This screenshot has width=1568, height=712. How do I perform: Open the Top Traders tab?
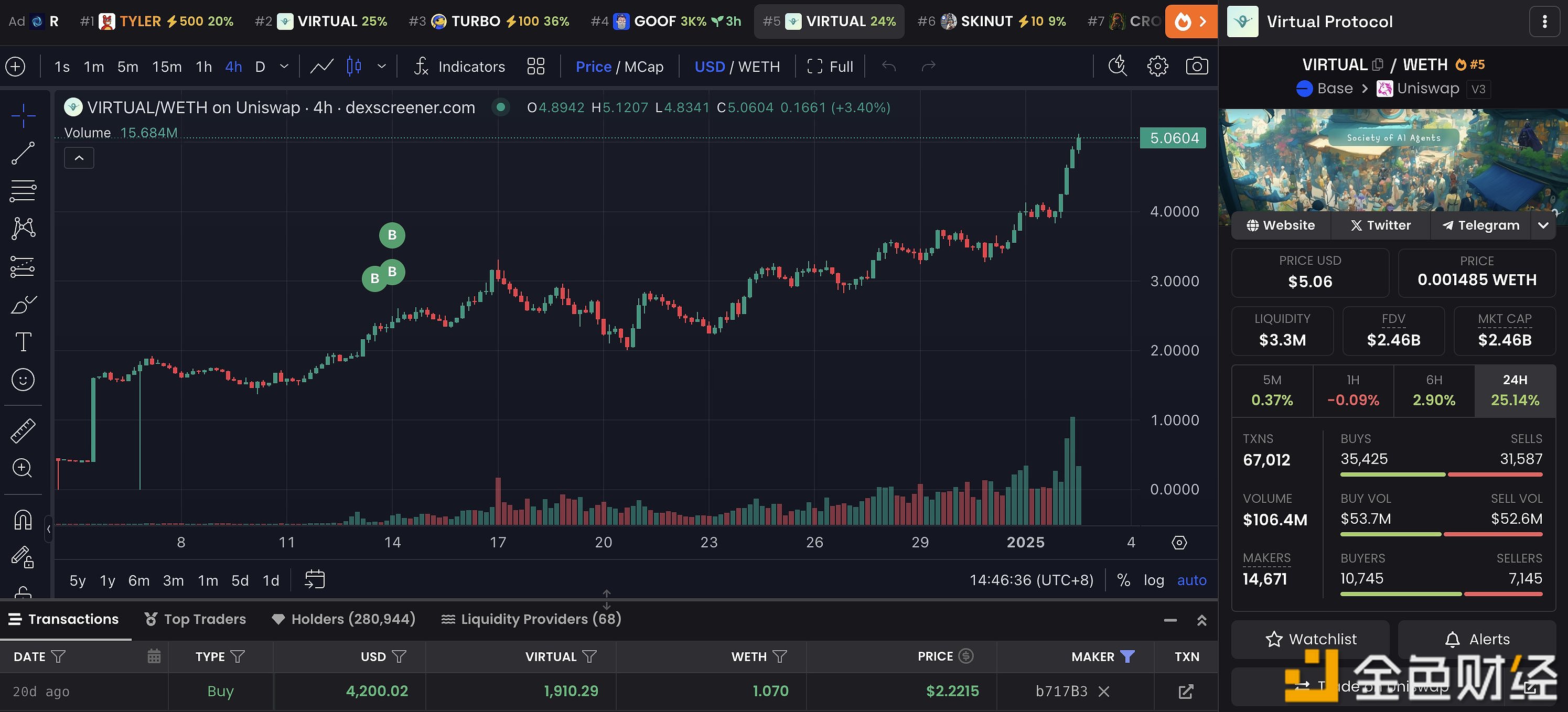[196, 620]
